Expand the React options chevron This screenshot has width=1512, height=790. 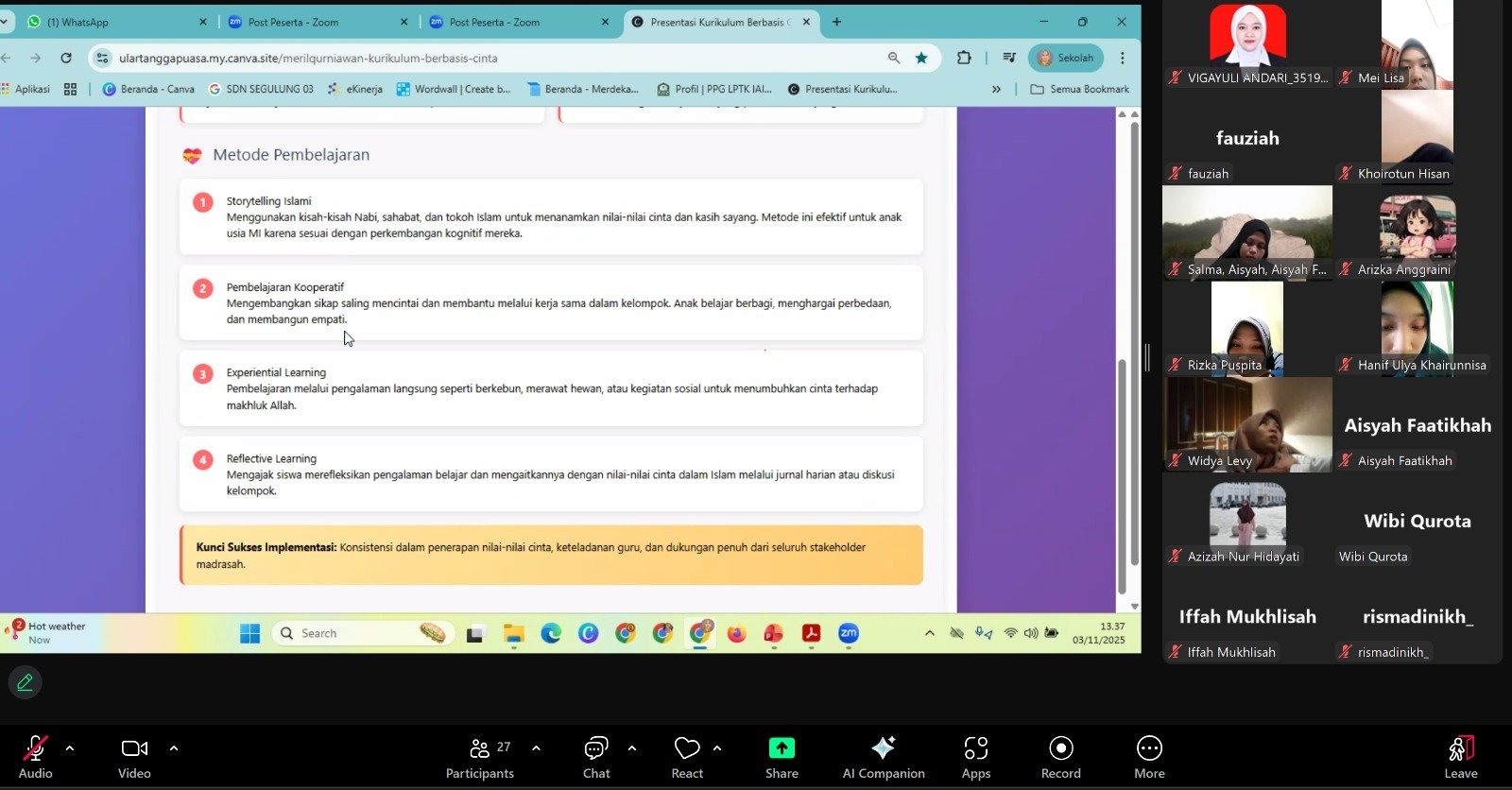[x=717, y=748]
